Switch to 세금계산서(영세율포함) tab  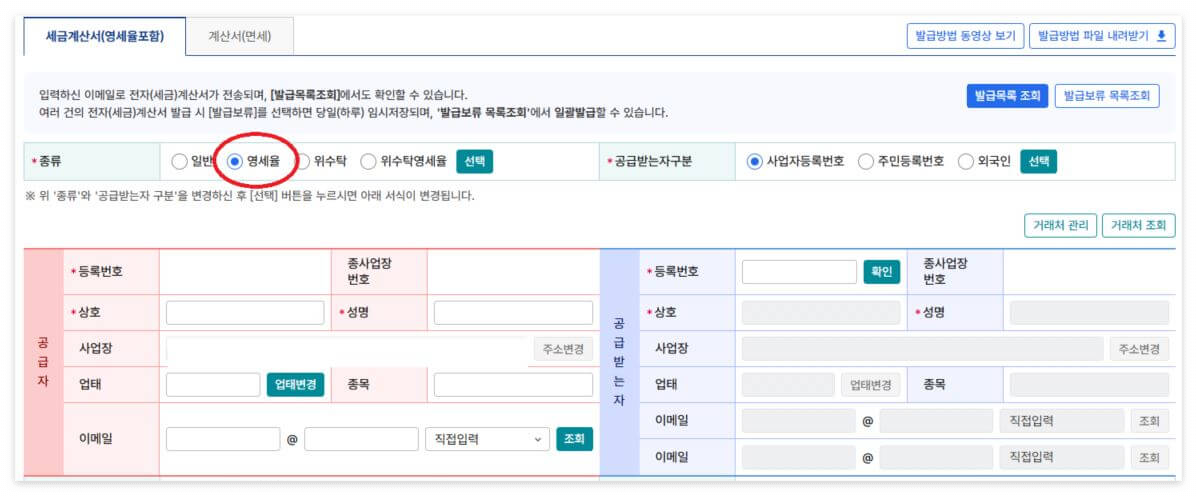tap(105, 36)
